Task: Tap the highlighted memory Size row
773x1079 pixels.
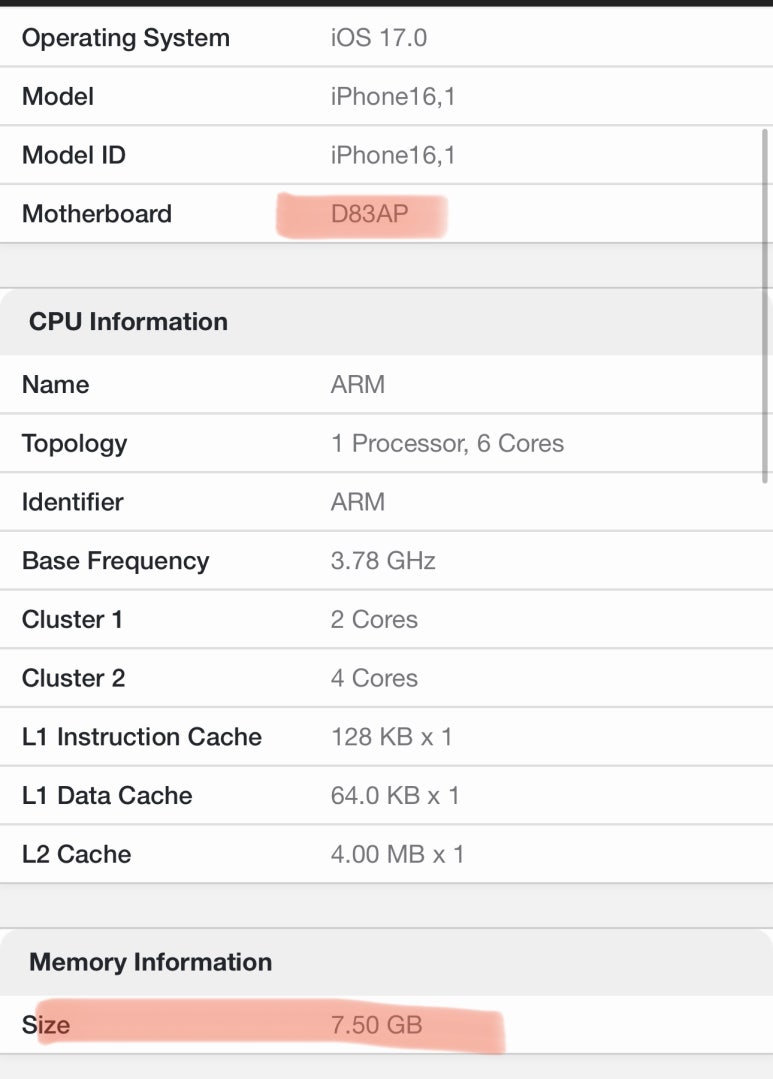Action: (386, 1025)
